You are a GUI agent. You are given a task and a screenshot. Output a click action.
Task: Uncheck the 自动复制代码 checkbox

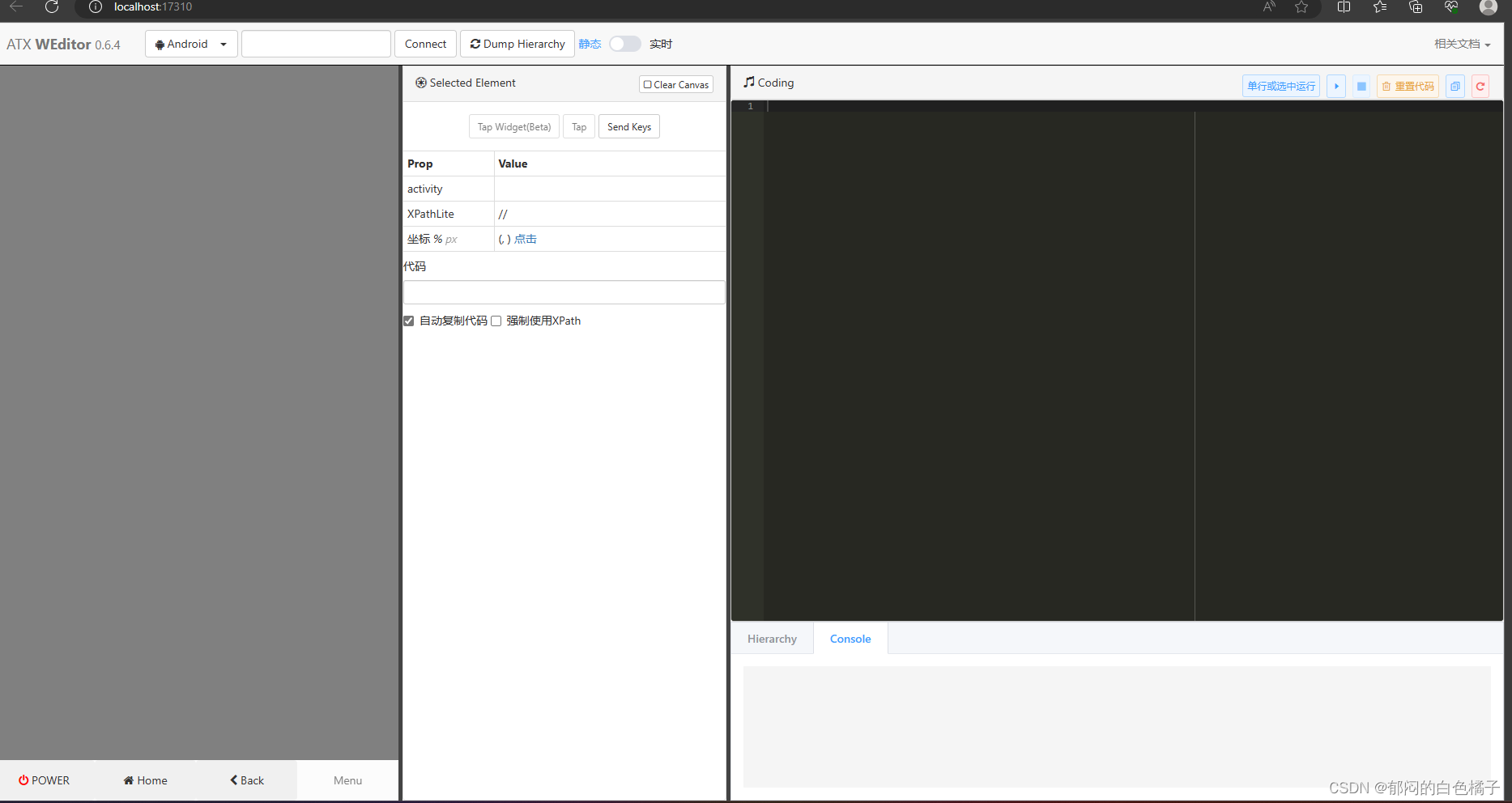pos(408,321)
